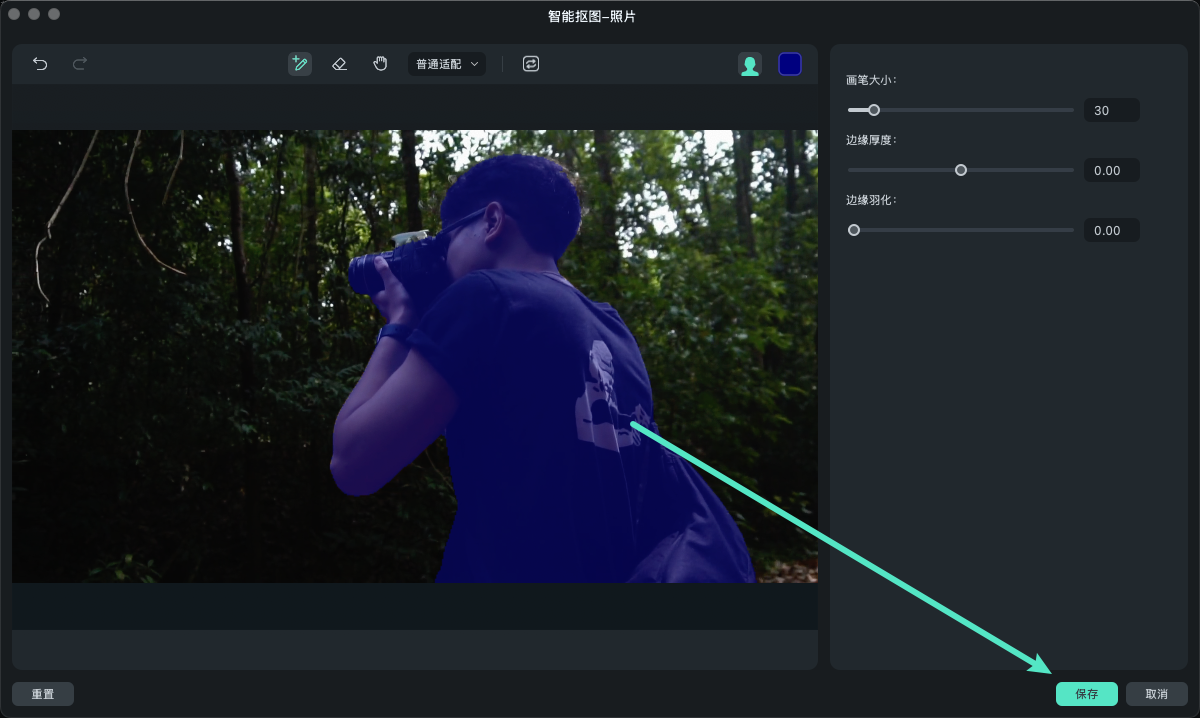1200x718 pixels.
Task: Click the 画笔大小 slider handle
Action: [874, 110]
